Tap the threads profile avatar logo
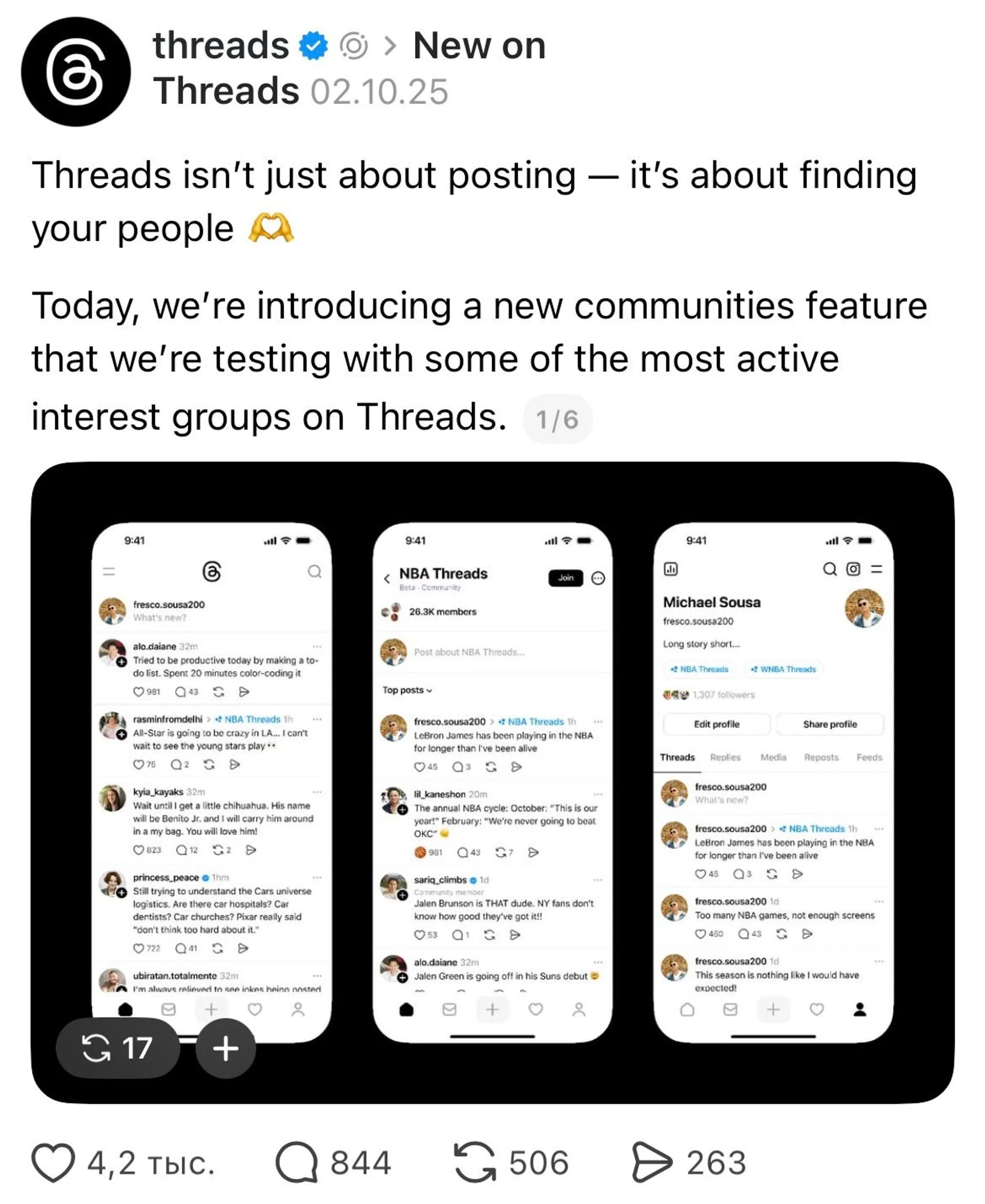This screenshot has width=985, height=1204. click(75, 72)
